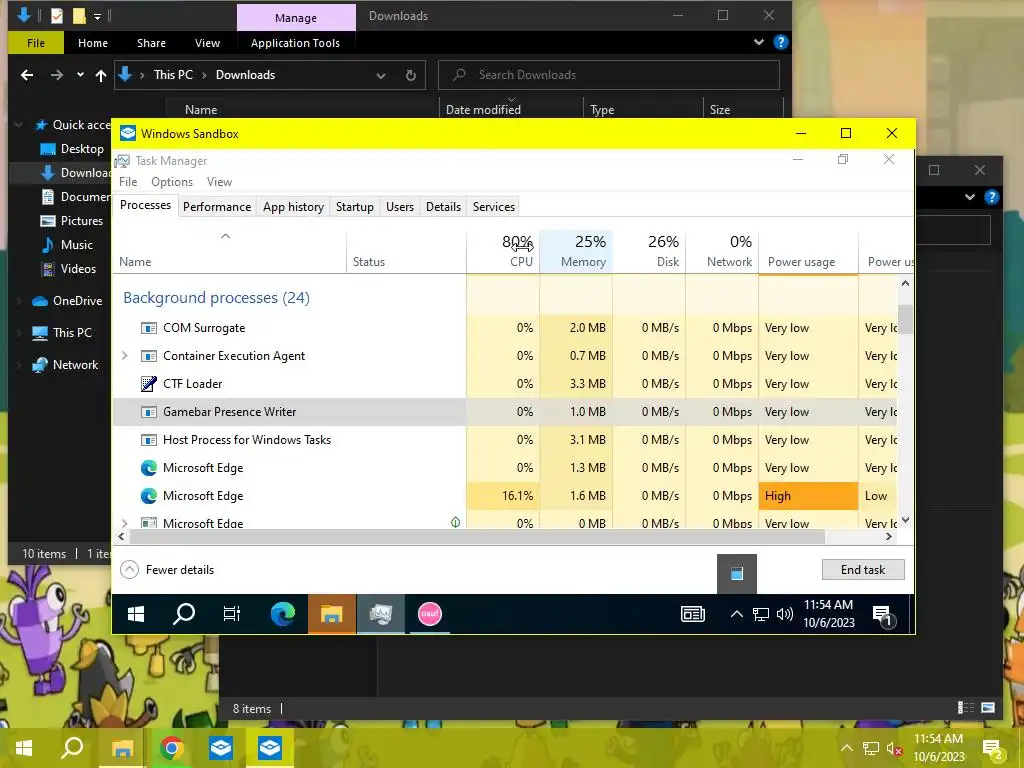Click the Edge icon on the sandbox taskbar
Viewport: 1024px width, 768px height.
283,614
